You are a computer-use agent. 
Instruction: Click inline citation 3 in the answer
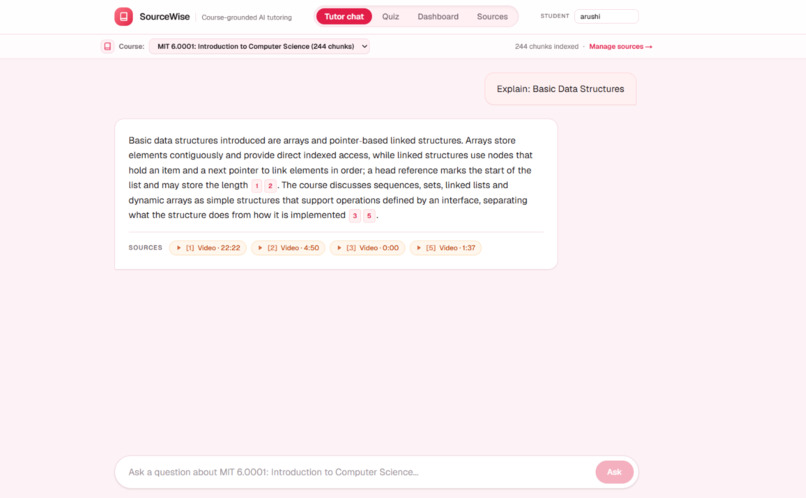355,215
